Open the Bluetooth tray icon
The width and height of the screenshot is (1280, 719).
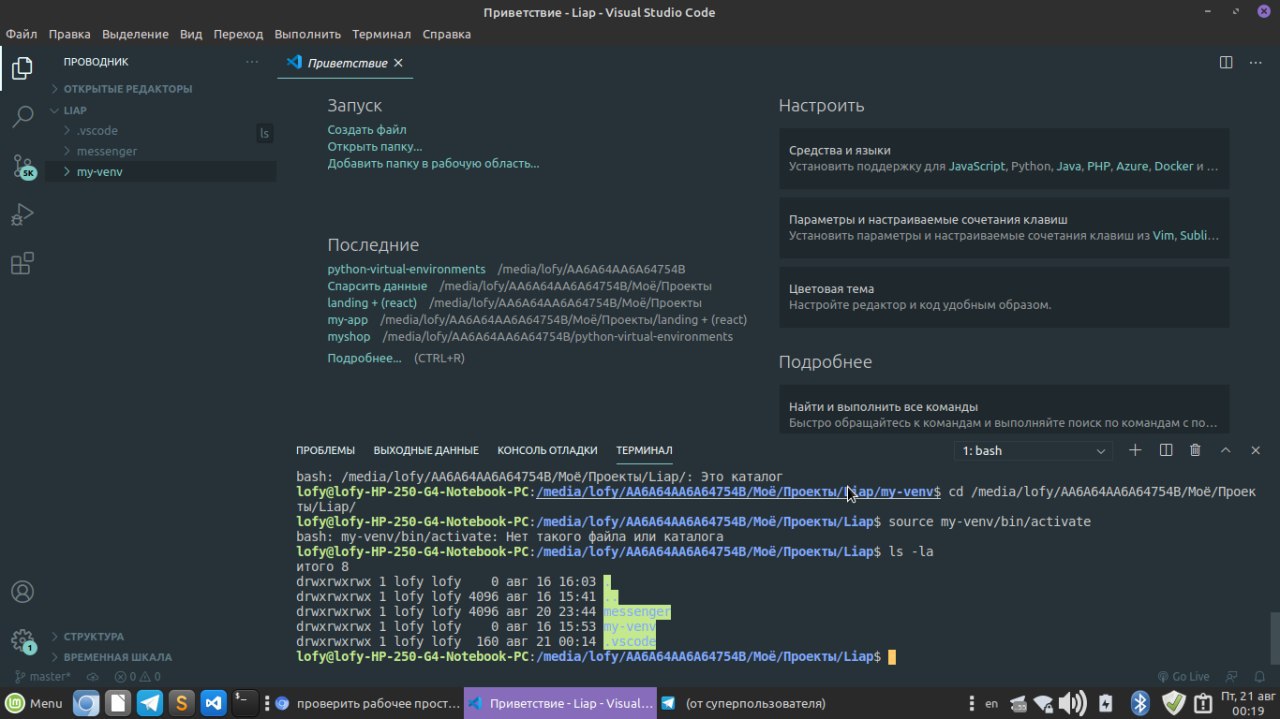click(1139, 703)
